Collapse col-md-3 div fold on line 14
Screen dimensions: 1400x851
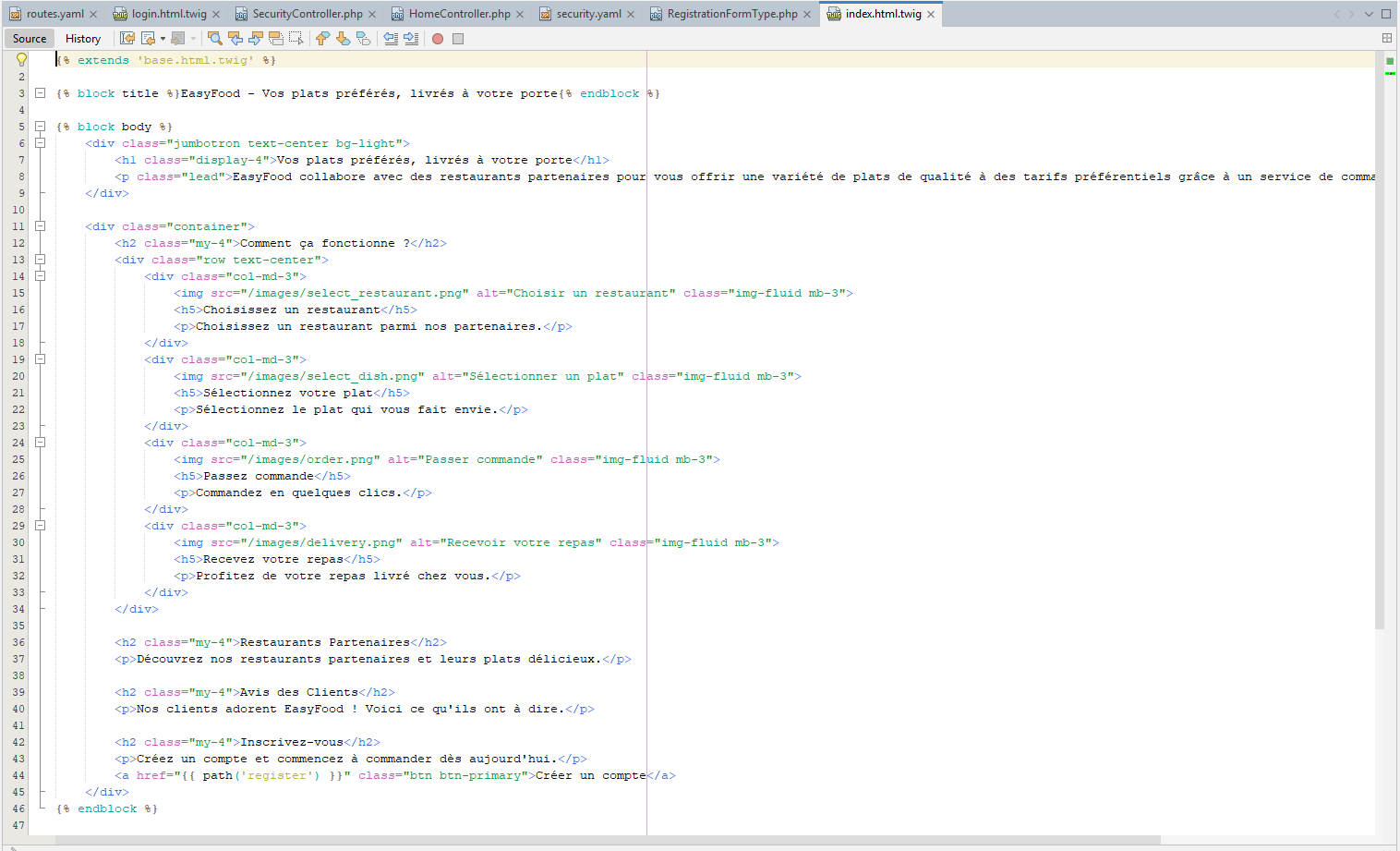(40, 275)
